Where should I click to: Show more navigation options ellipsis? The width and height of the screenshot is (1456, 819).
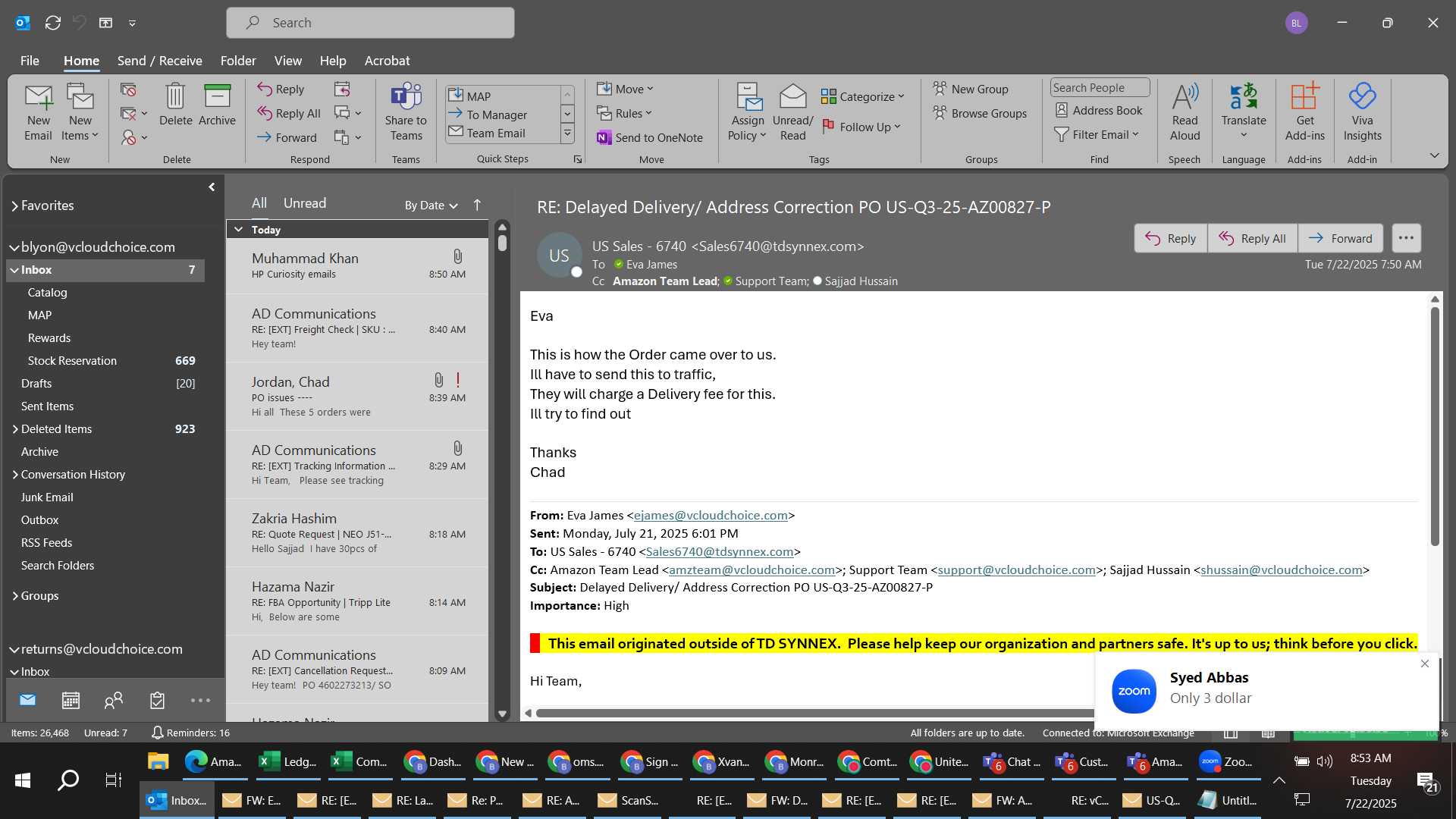tap(200, 700)
